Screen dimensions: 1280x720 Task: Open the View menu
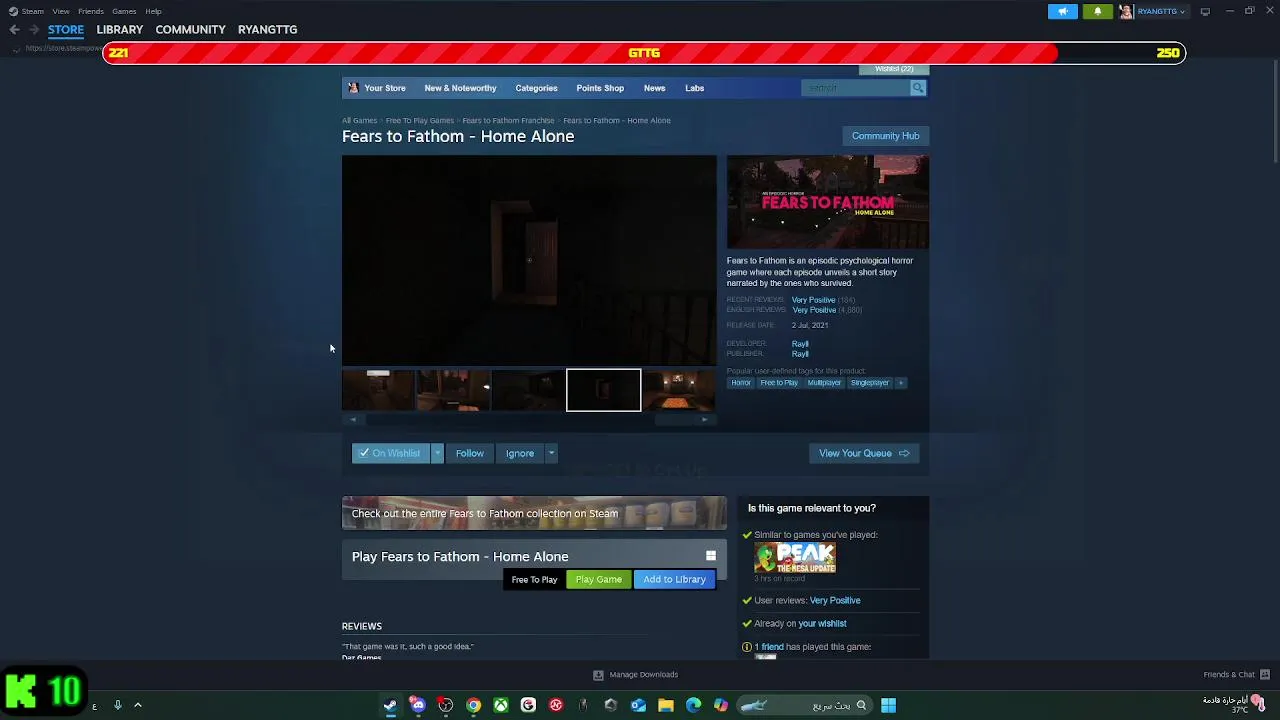click(61, 11)
